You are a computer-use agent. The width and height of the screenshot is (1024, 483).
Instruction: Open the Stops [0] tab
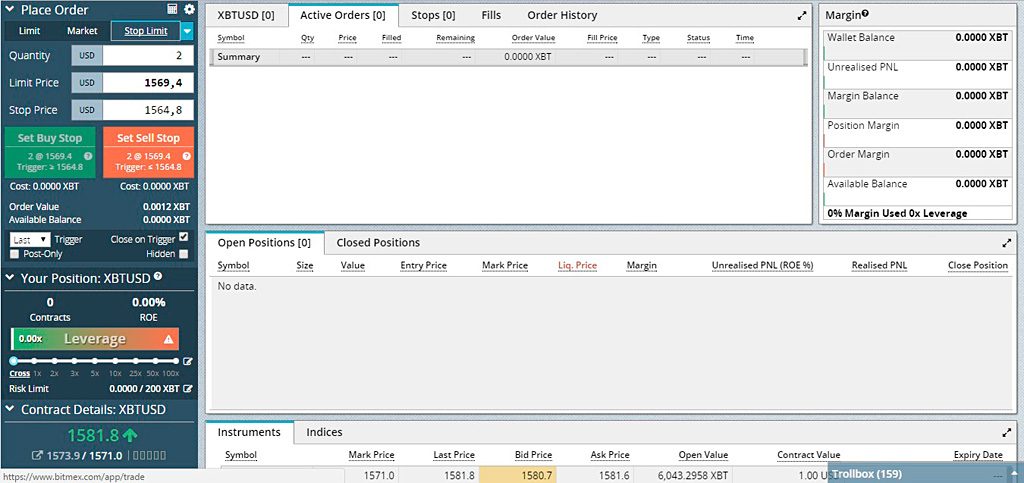point(434,15)
